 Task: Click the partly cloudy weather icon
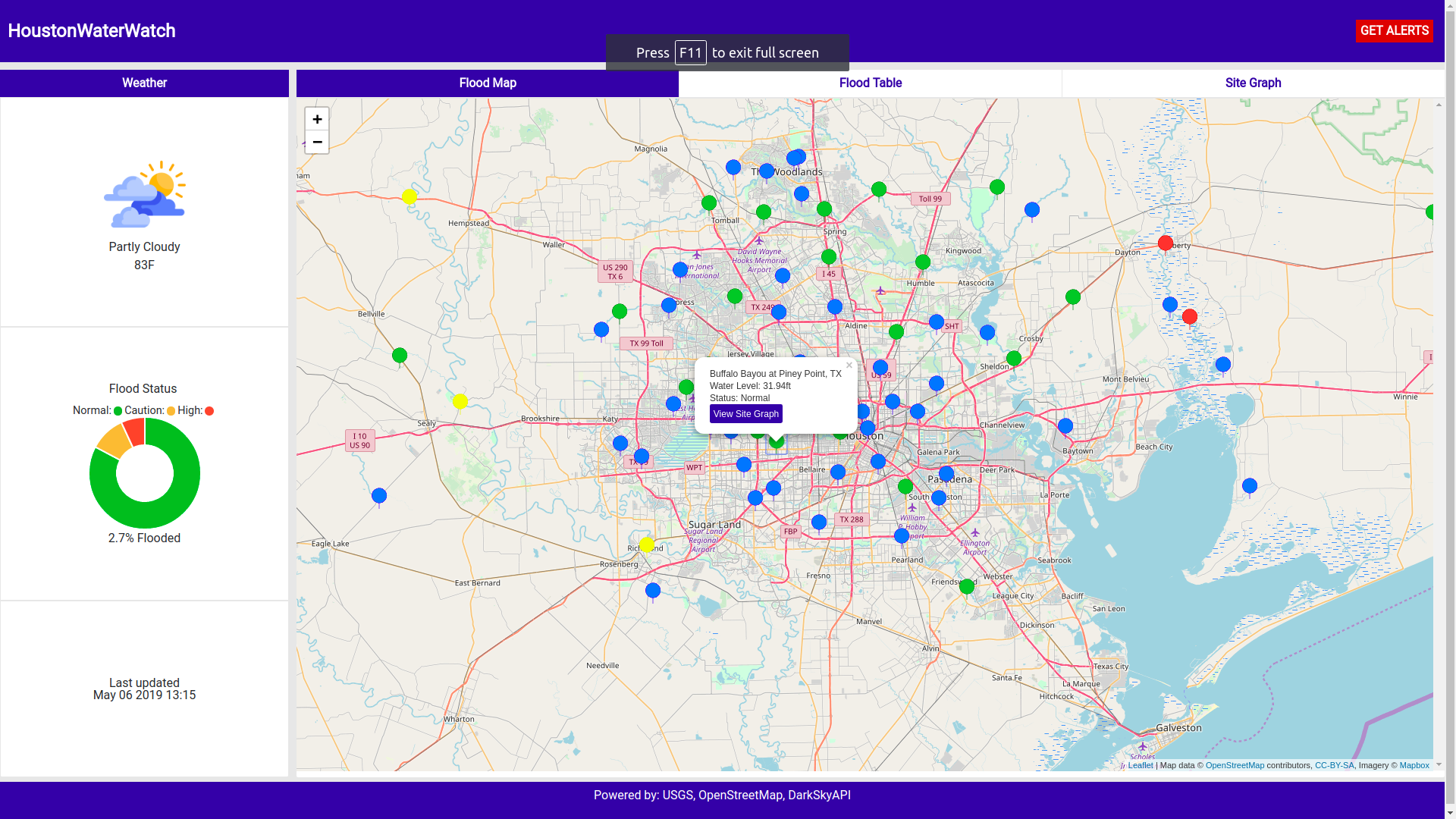click(144, 194)
